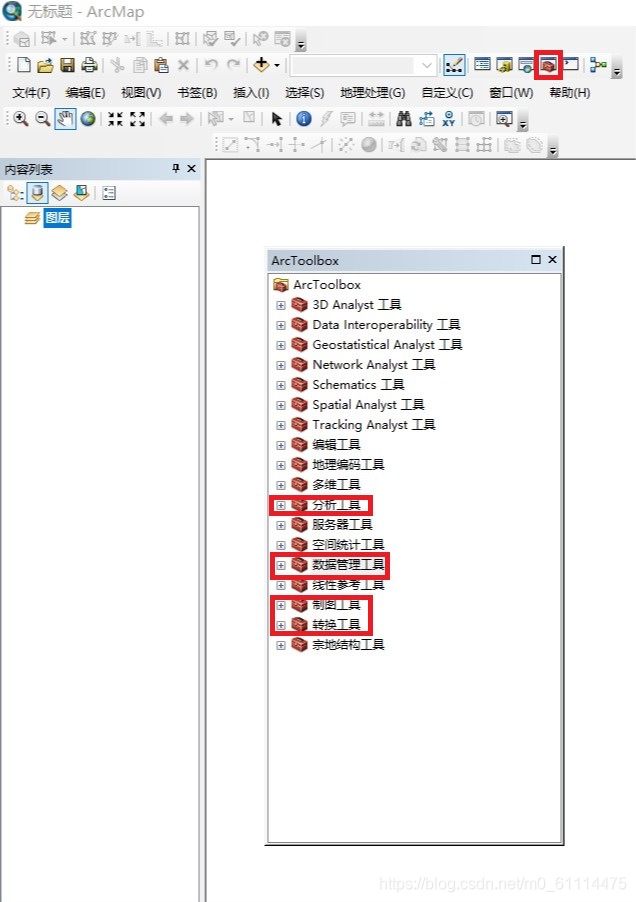Select the ArcToolbox root node
This screenshot has height=902, width=636.
point(327,285)
